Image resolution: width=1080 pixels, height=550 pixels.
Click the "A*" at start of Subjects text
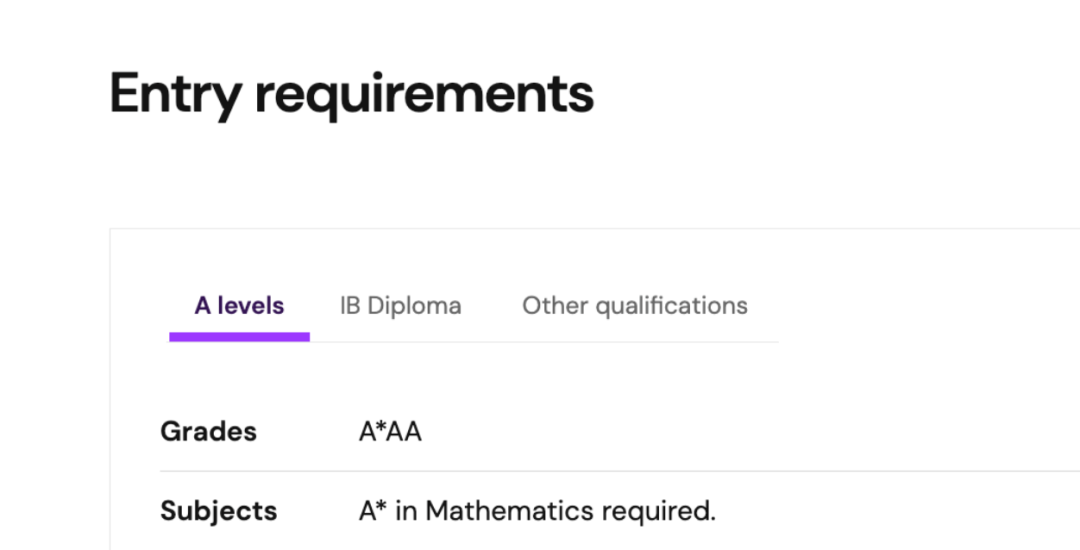coord(373,511)
